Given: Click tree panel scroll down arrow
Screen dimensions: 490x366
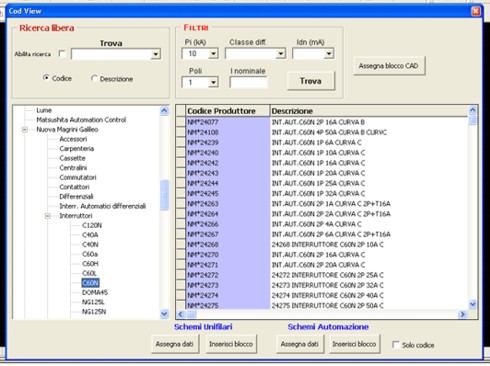Looking at the screenshot, I should [x=164, y=314].
